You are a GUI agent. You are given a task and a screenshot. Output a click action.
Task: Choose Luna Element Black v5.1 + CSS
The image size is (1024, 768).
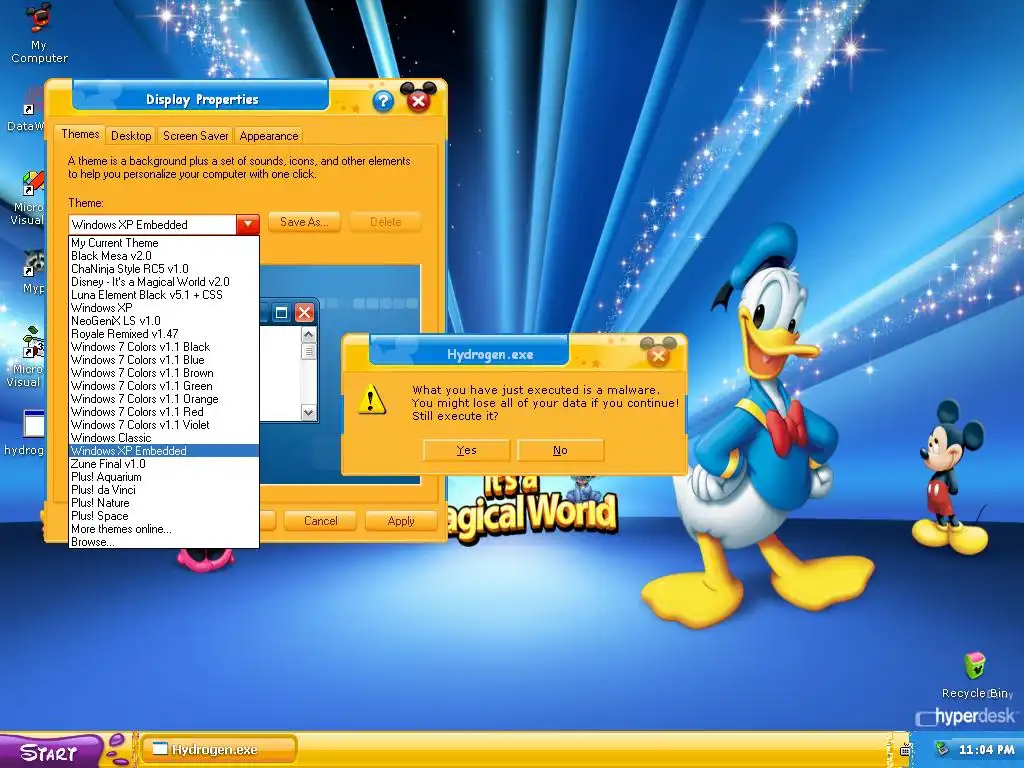click(x=164, y=295)
